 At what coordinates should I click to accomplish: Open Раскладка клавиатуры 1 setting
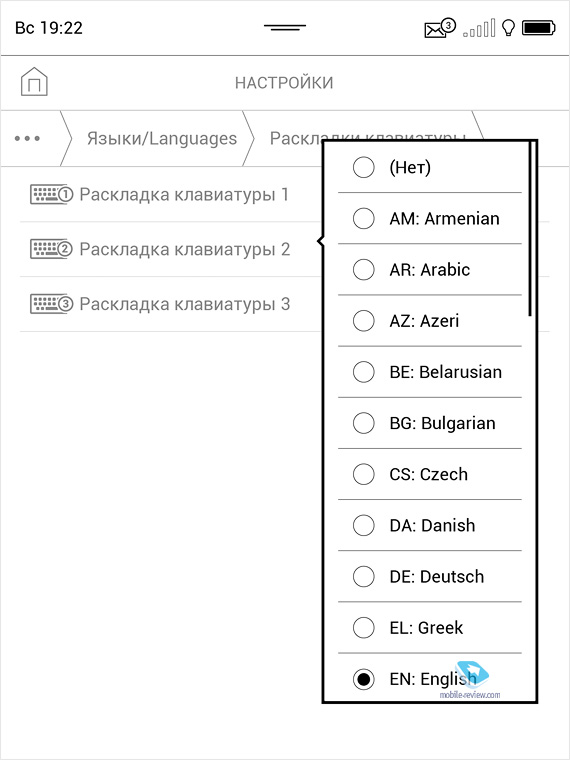click(x=170, y=195)
